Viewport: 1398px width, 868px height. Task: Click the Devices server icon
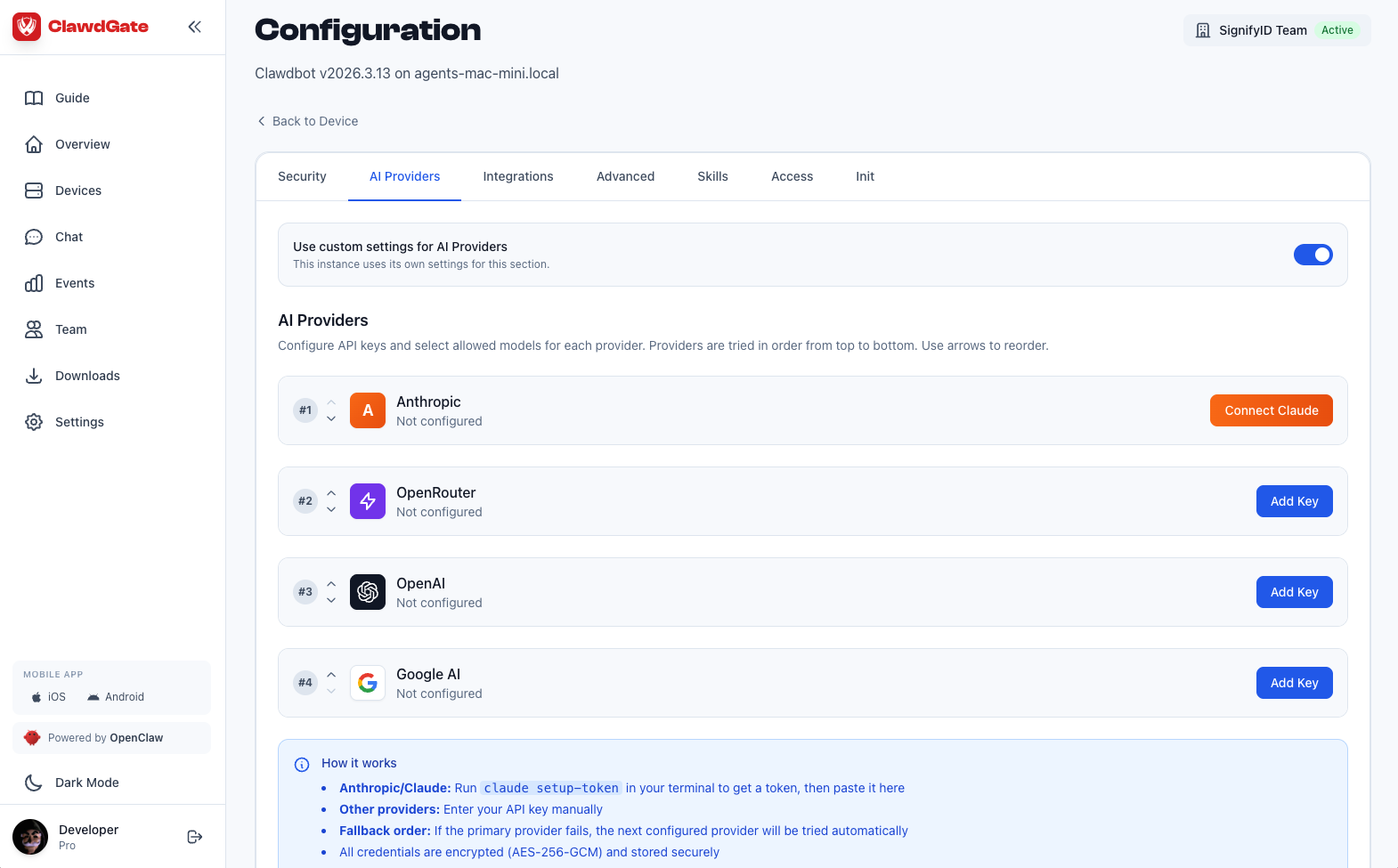pyautogui.click(x=34, y=191)
